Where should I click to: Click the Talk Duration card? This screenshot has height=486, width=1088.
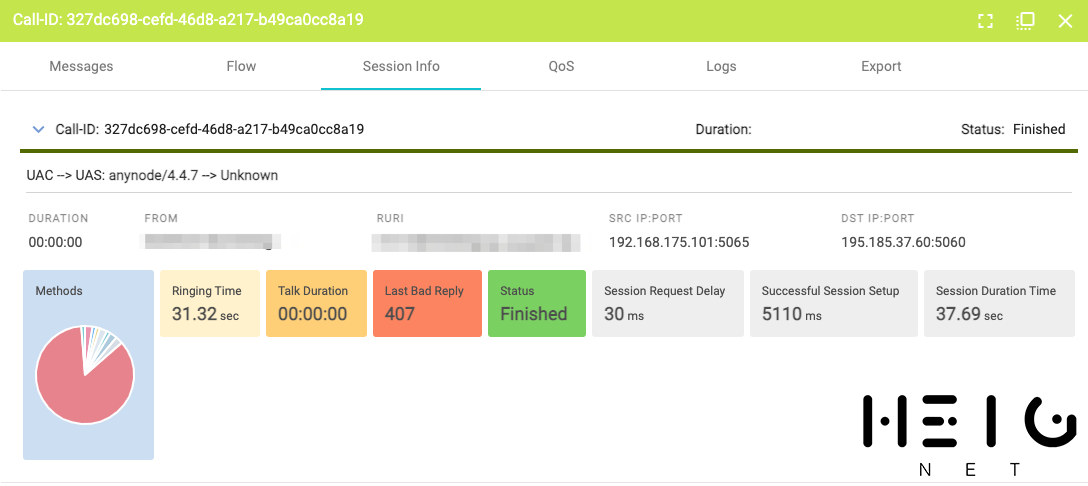(315, 303)
